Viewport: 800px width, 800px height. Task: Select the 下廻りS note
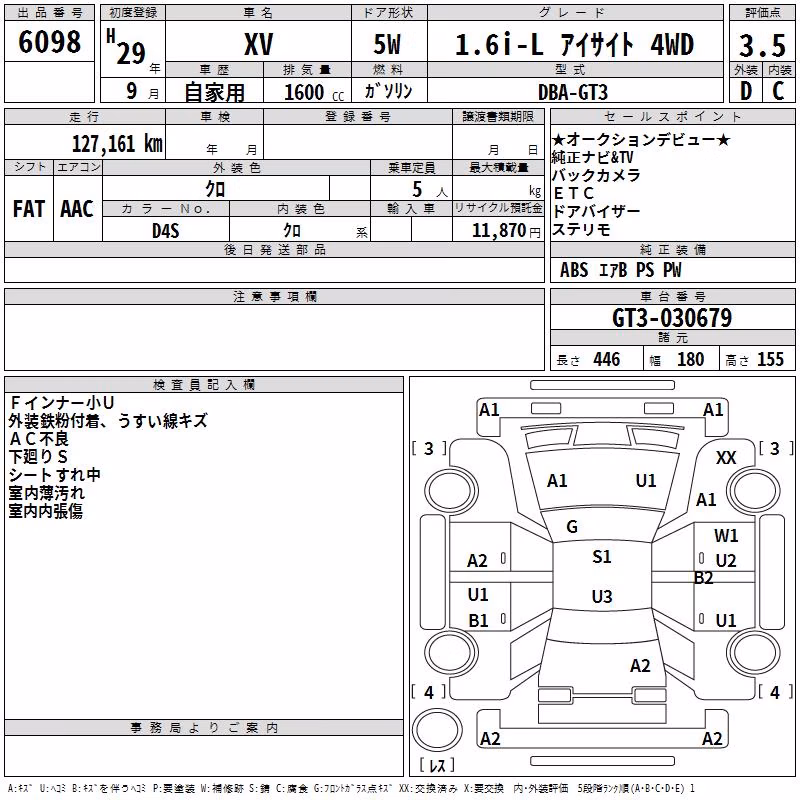[x=38, y=457]
